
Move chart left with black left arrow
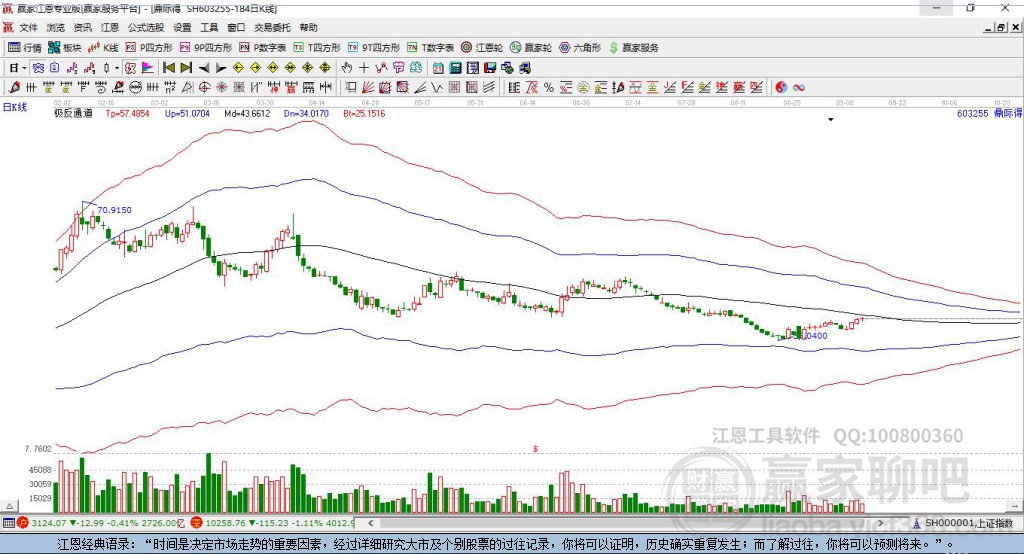(204, 68)
